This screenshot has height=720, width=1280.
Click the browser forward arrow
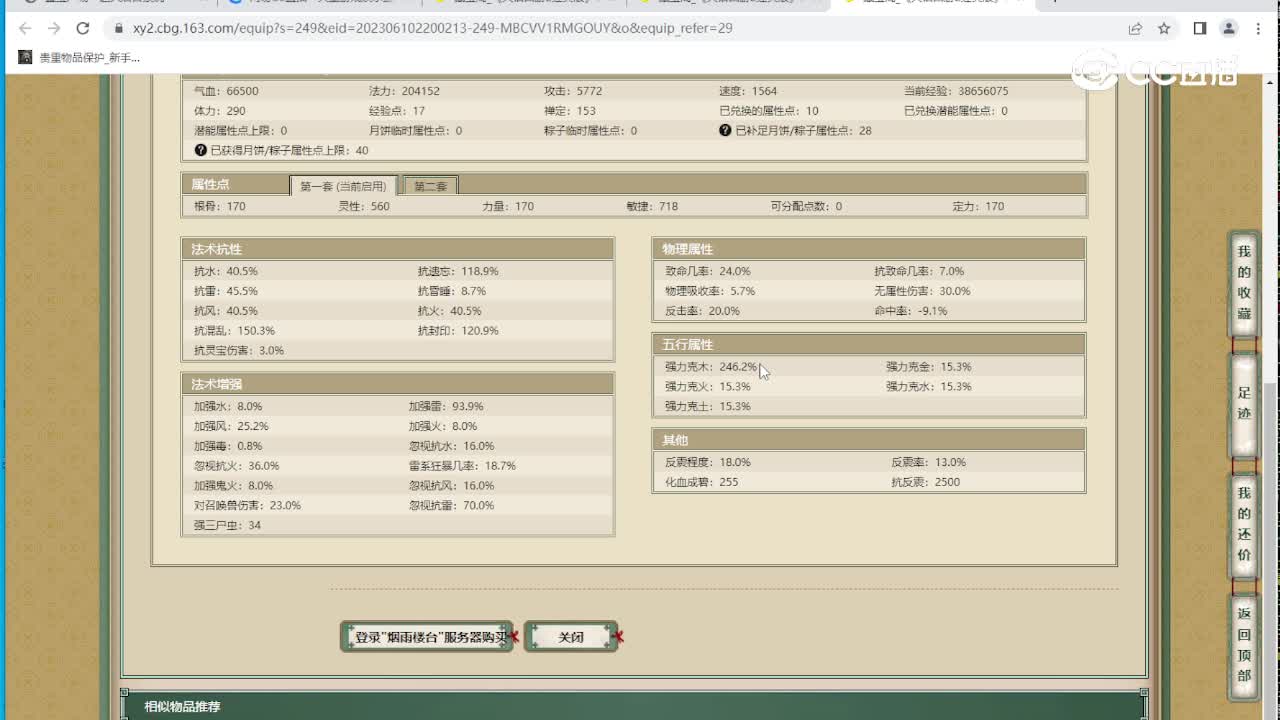(54, 29)
